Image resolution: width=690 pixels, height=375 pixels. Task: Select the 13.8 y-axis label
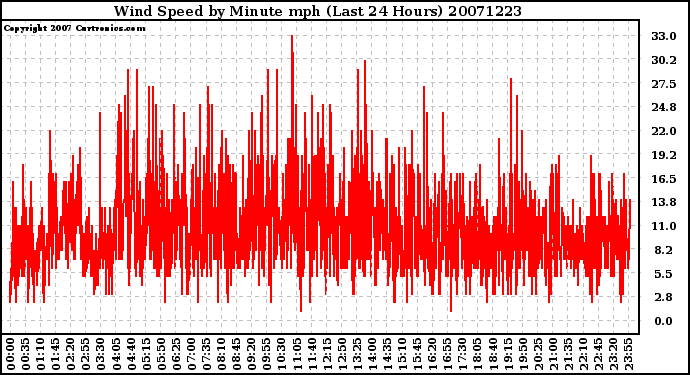pyautogui.click(x=664, y=202)
